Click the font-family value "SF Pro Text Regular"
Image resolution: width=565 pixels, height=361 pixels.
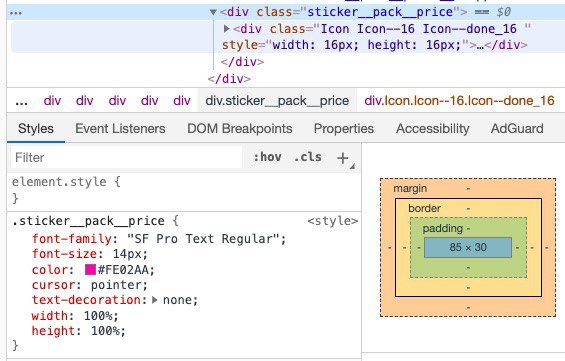point(203,239)
